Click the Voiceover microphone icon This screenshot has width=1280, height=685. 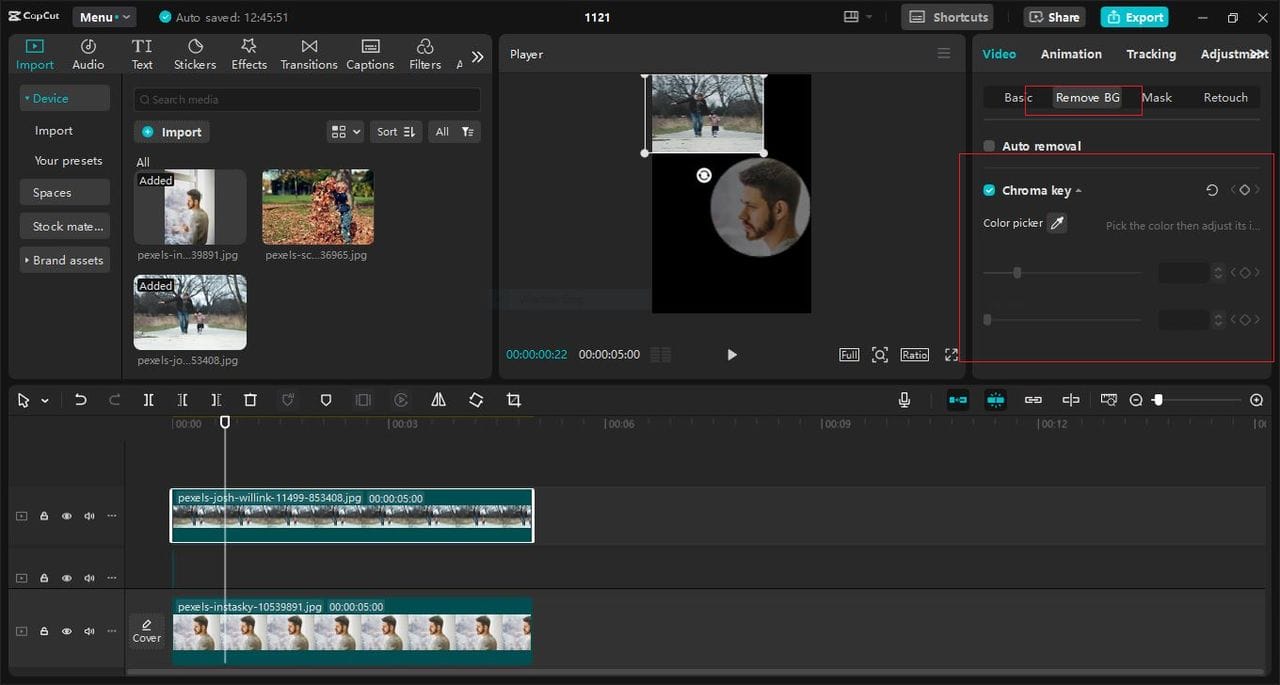(x=904, y=400)
